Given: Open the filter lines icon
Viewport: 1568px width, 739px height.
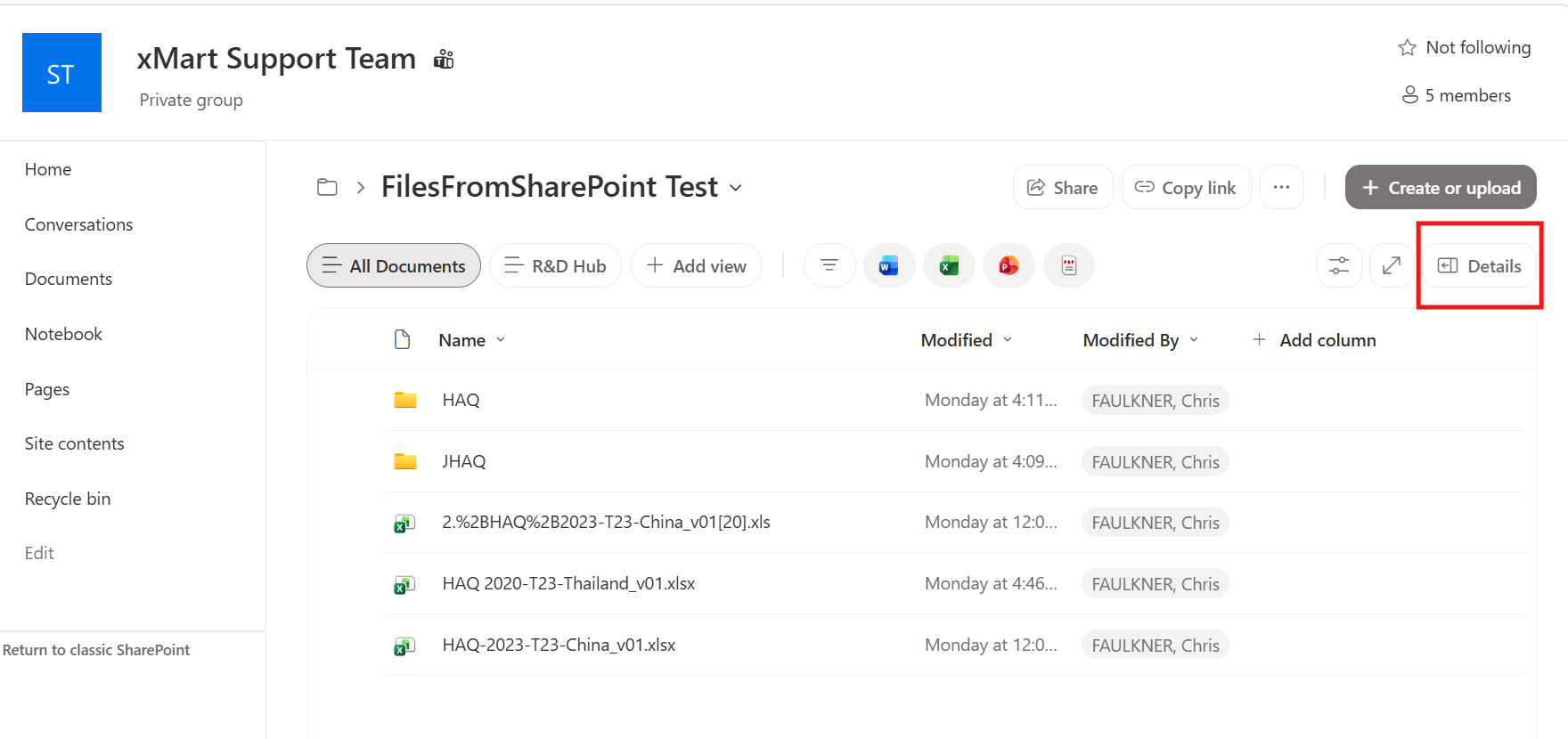Looking at the screenshot, I should pyautogui.click(x=829, y=265).
